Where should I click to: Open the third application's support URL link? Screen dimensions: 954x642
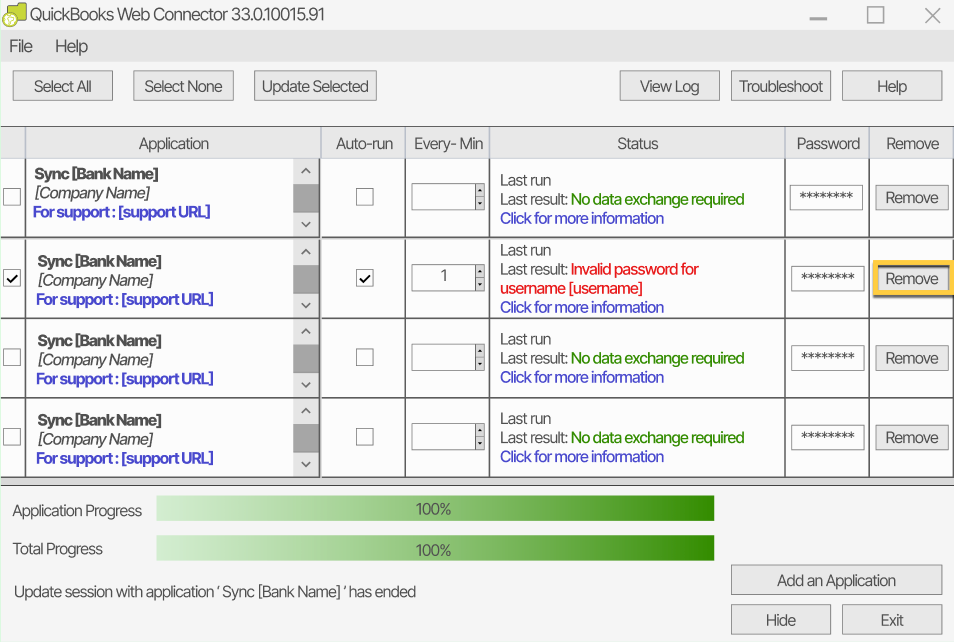(x=124, y=379)
